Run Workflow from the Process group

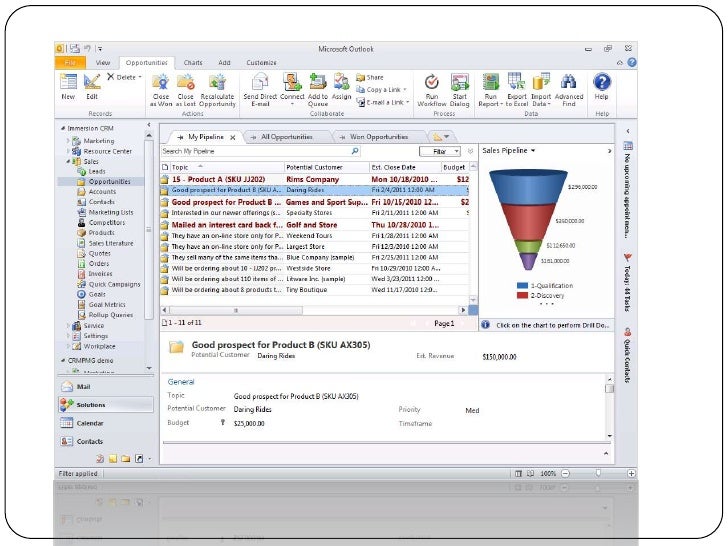[x=432, y=83]
